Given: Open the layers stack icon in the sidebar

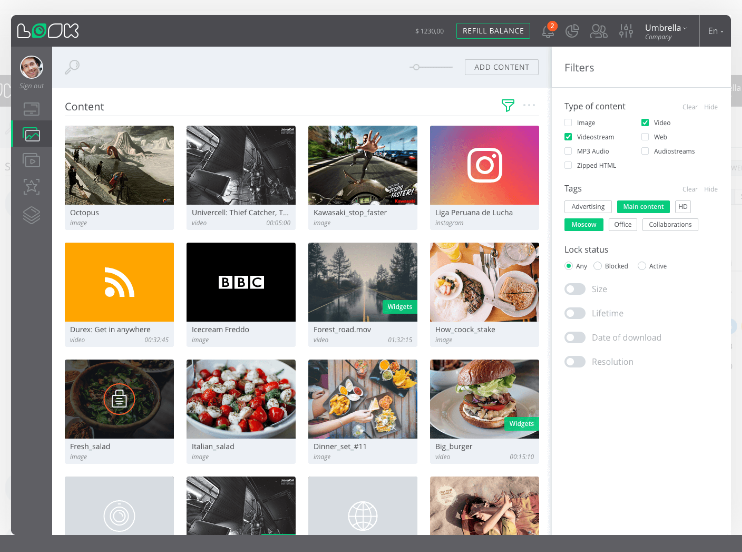Looking at the screenshot, I should [32, 214].
